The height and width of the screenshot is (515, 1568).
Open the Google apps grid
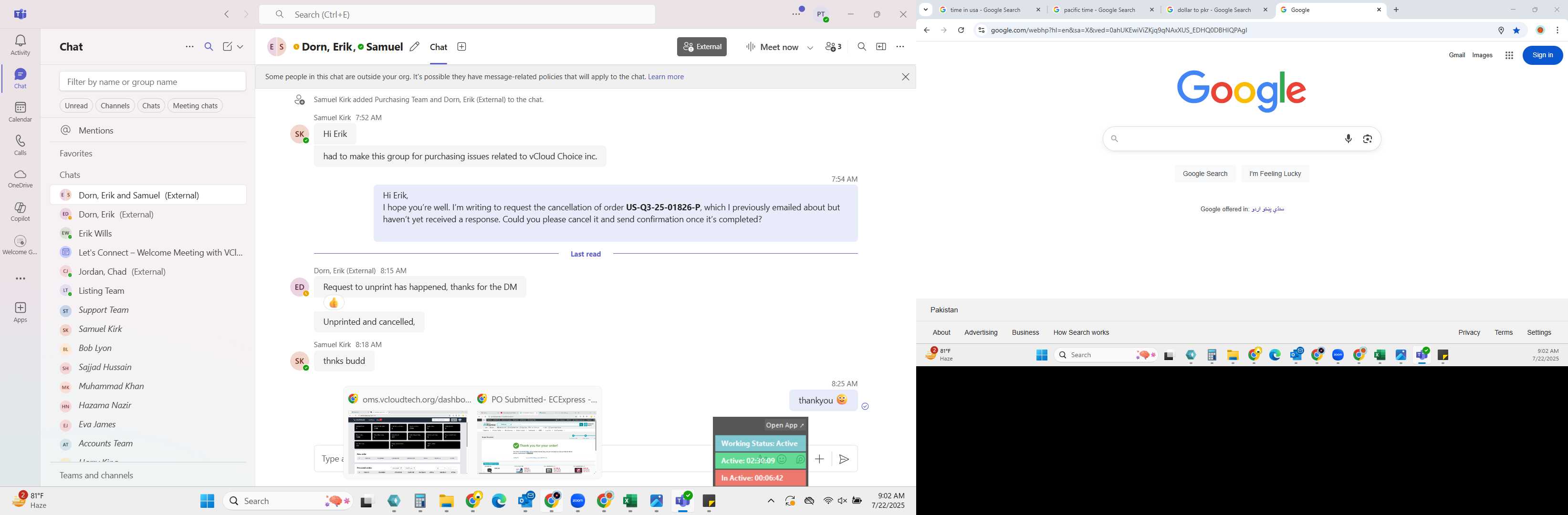[x=1509, y=55]
